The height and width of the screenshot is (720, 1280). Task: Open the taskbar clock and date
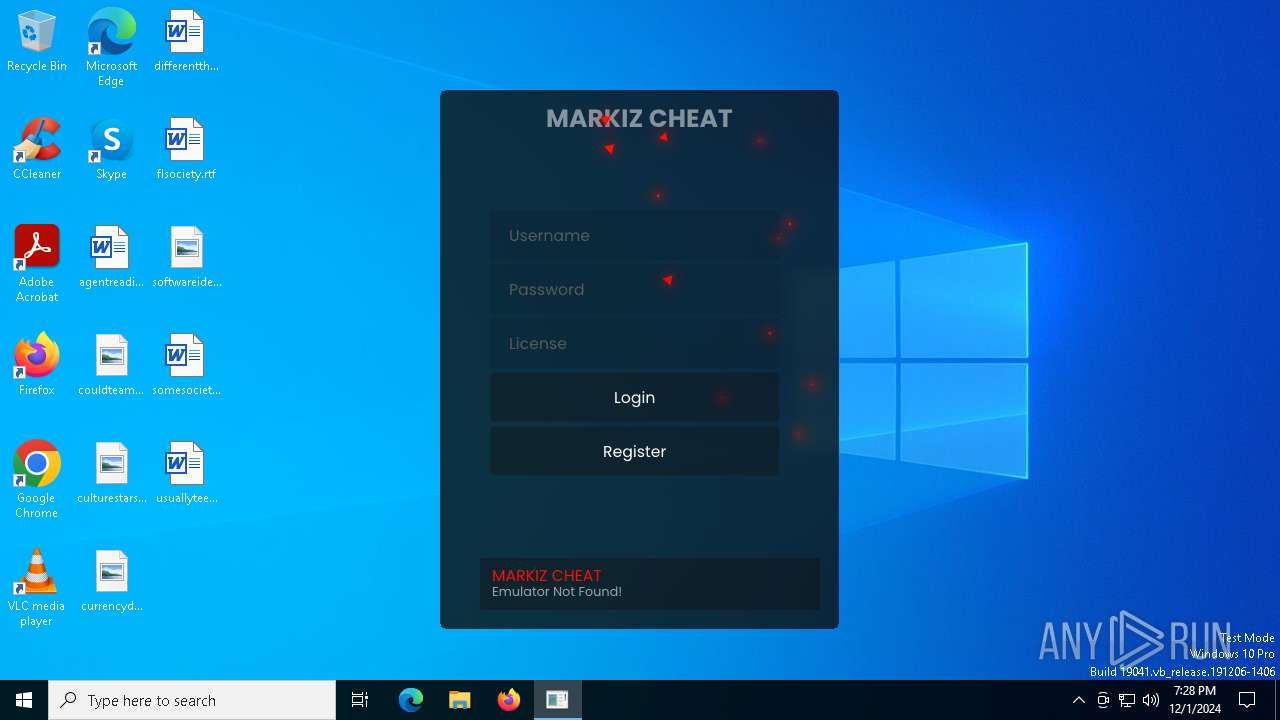1195,700
